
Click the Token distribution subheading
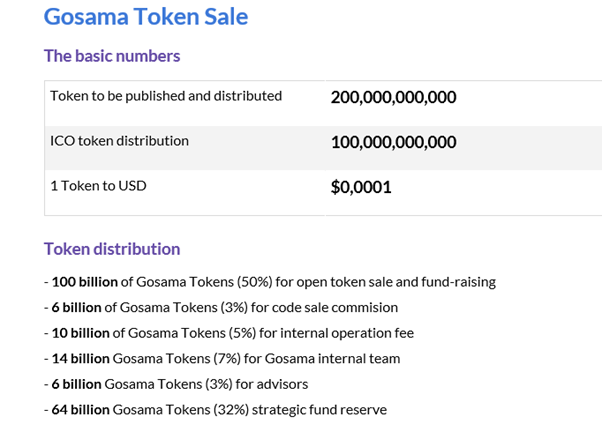112,249
